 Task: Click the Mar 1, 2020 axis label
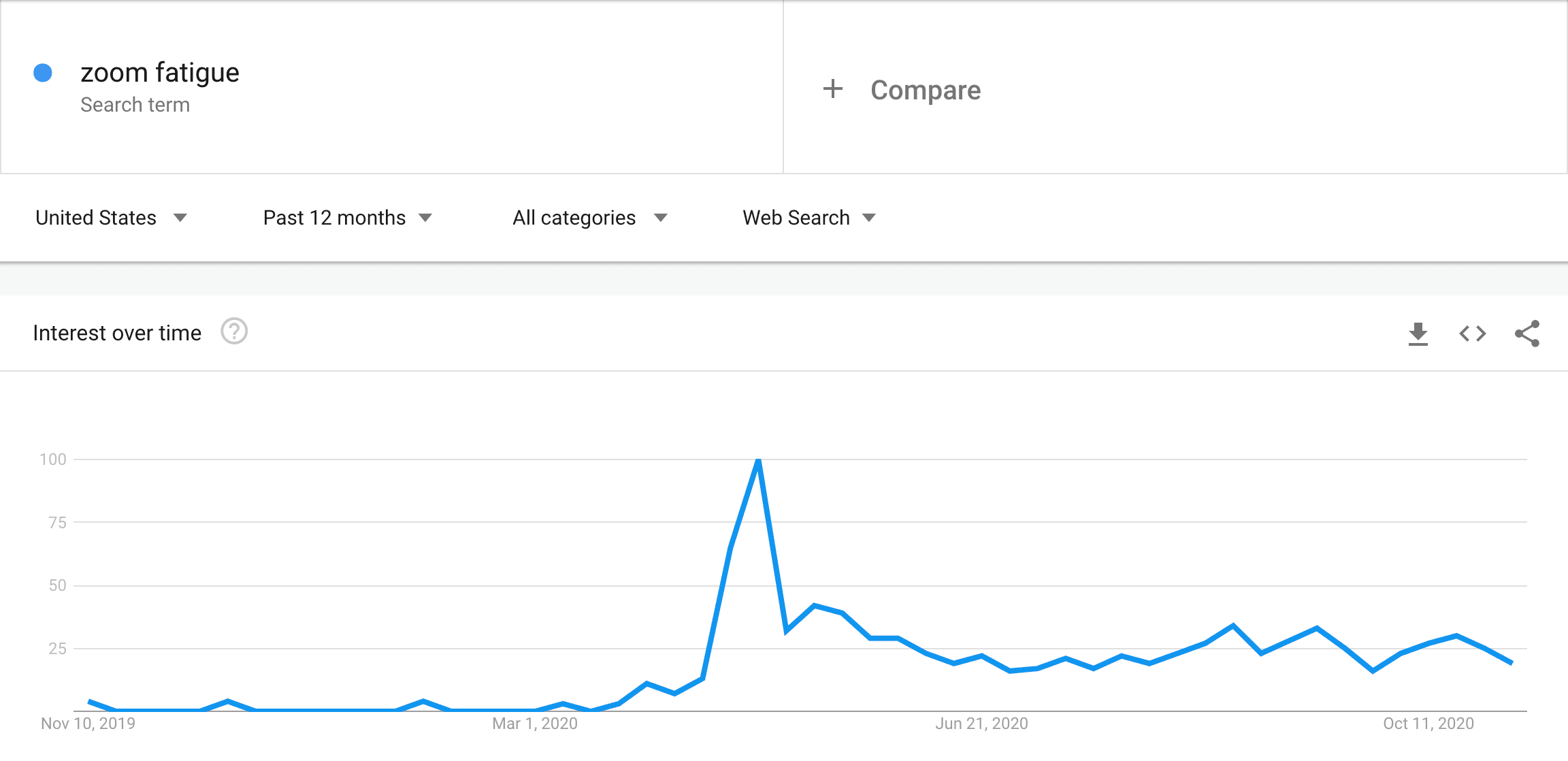pos(535,724)
